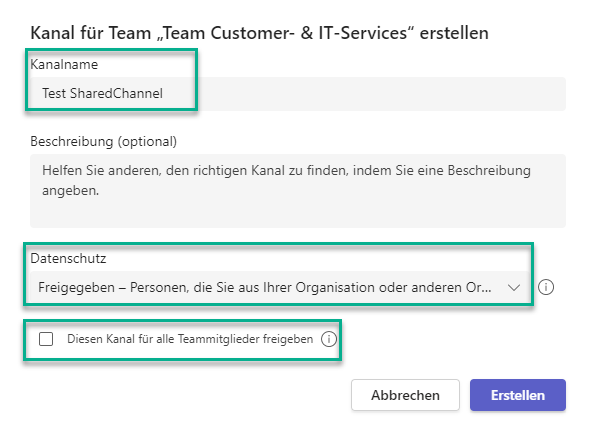Click the Datenschutz section label
The image size is (593, 441).
click(x=68, y=258)
